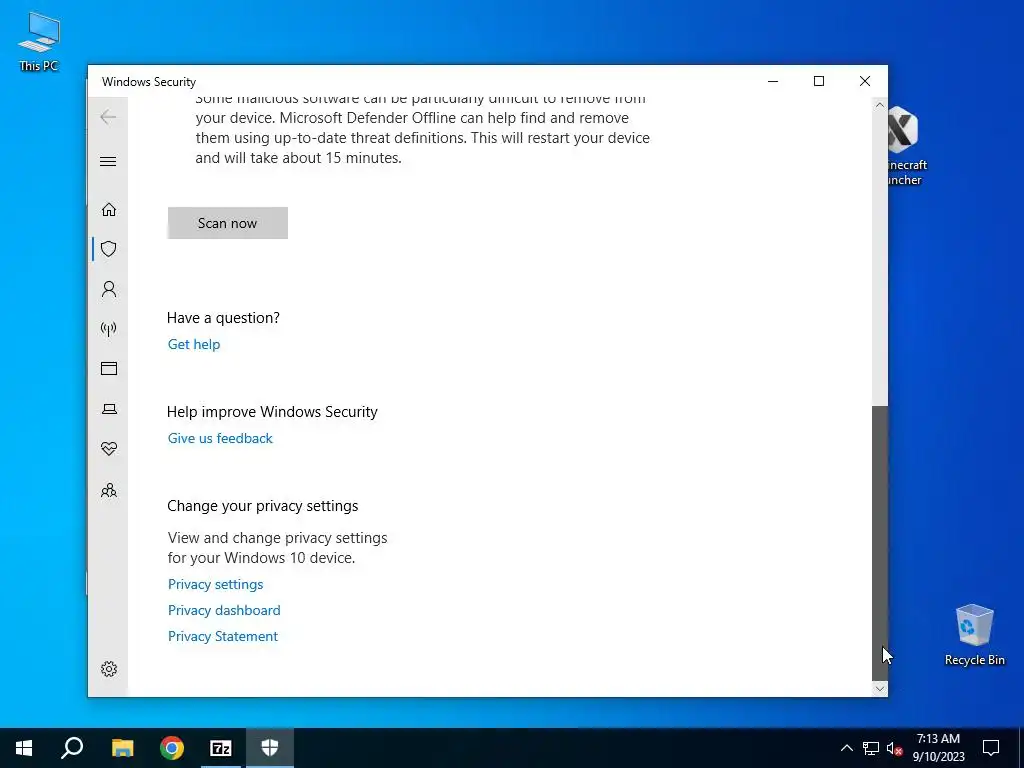Click the Scan now button
Viewport: 1024px width, 768px height.
227,223
